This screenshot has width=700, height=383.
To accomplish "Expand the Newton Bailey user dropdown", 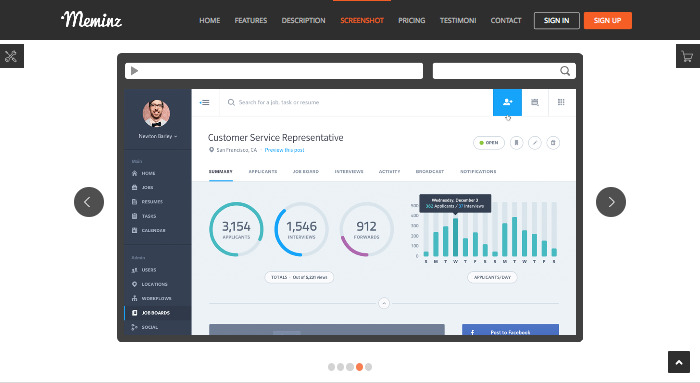I will click(x=158, y=136).
